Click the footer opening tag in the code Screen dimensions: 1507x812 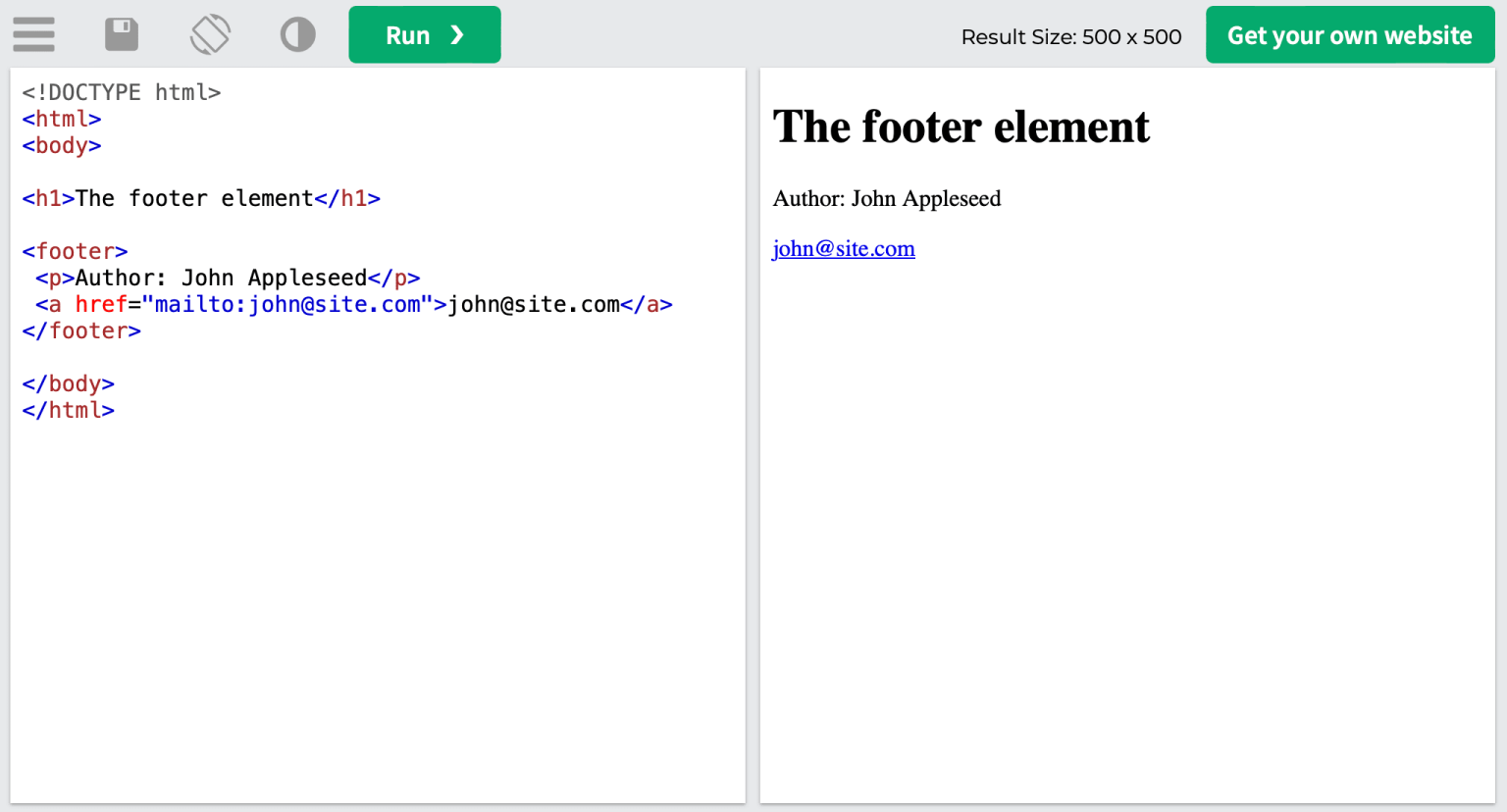[x=74, y=251]
